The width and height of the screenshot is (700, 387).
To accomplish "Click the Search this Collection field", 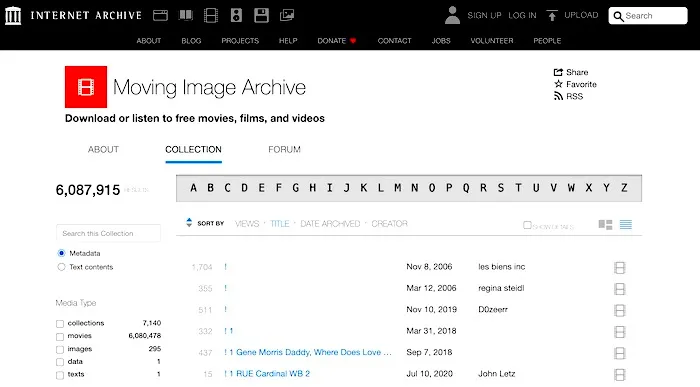I will (x=108, y=233).
